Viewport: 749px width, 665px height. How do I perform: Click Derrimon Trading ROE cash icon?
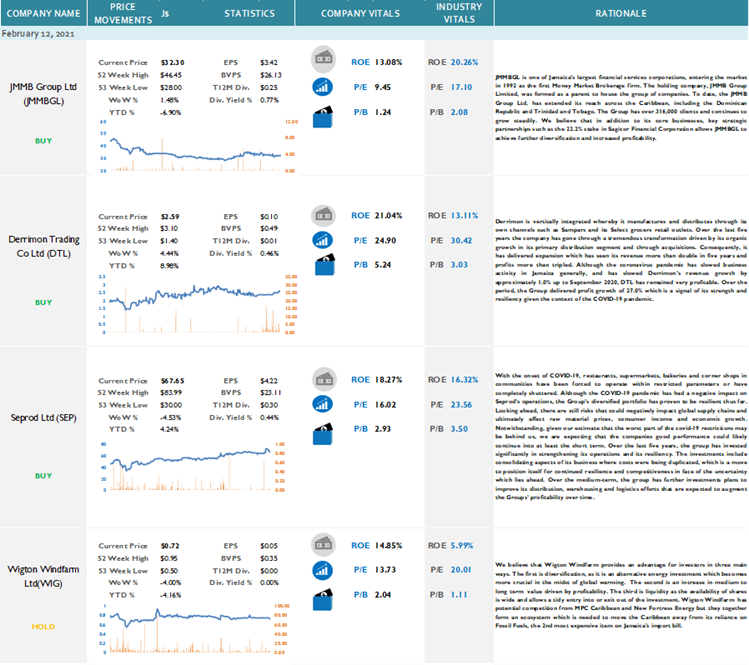(x=323, y=215)
